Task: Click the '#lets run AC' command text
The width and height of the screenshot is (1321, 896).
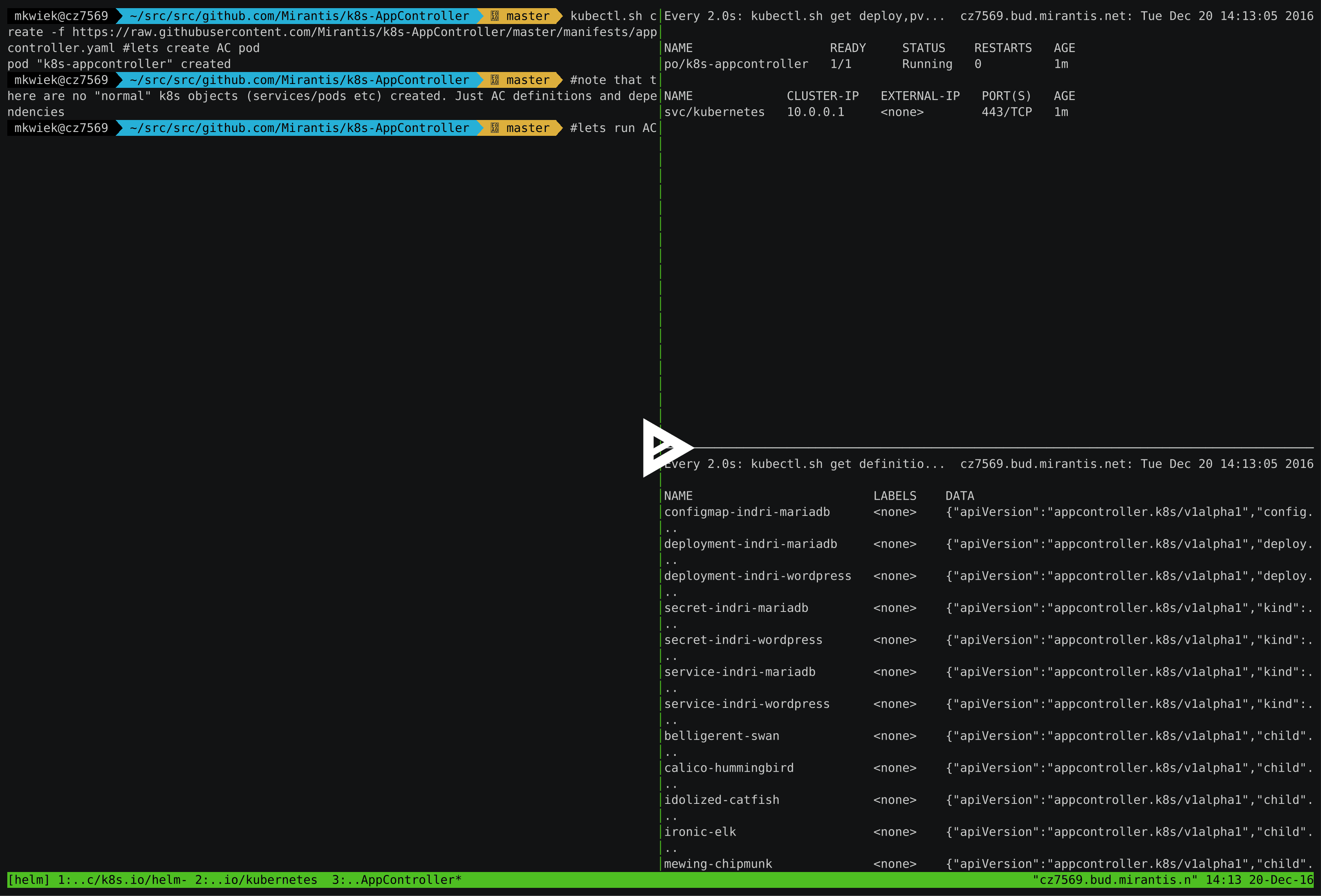Action: click(x=613, y=128)
